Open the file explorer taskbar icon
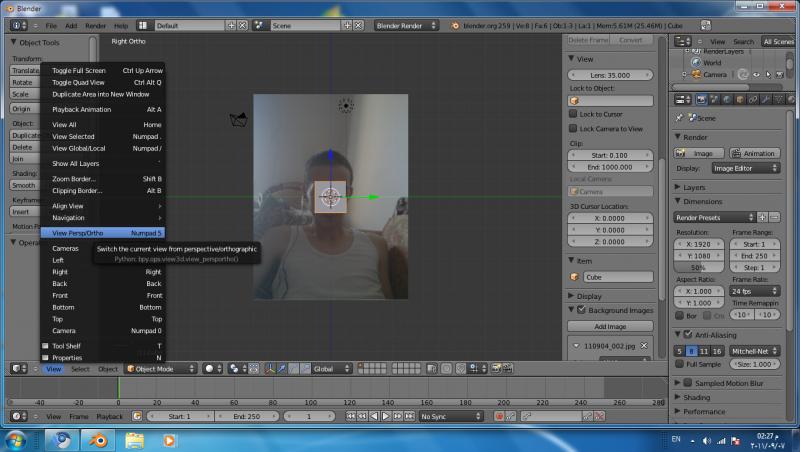Image resolution: width=800 pixels, height=452 pixels. pyautogui.click(x=134, y=440)
